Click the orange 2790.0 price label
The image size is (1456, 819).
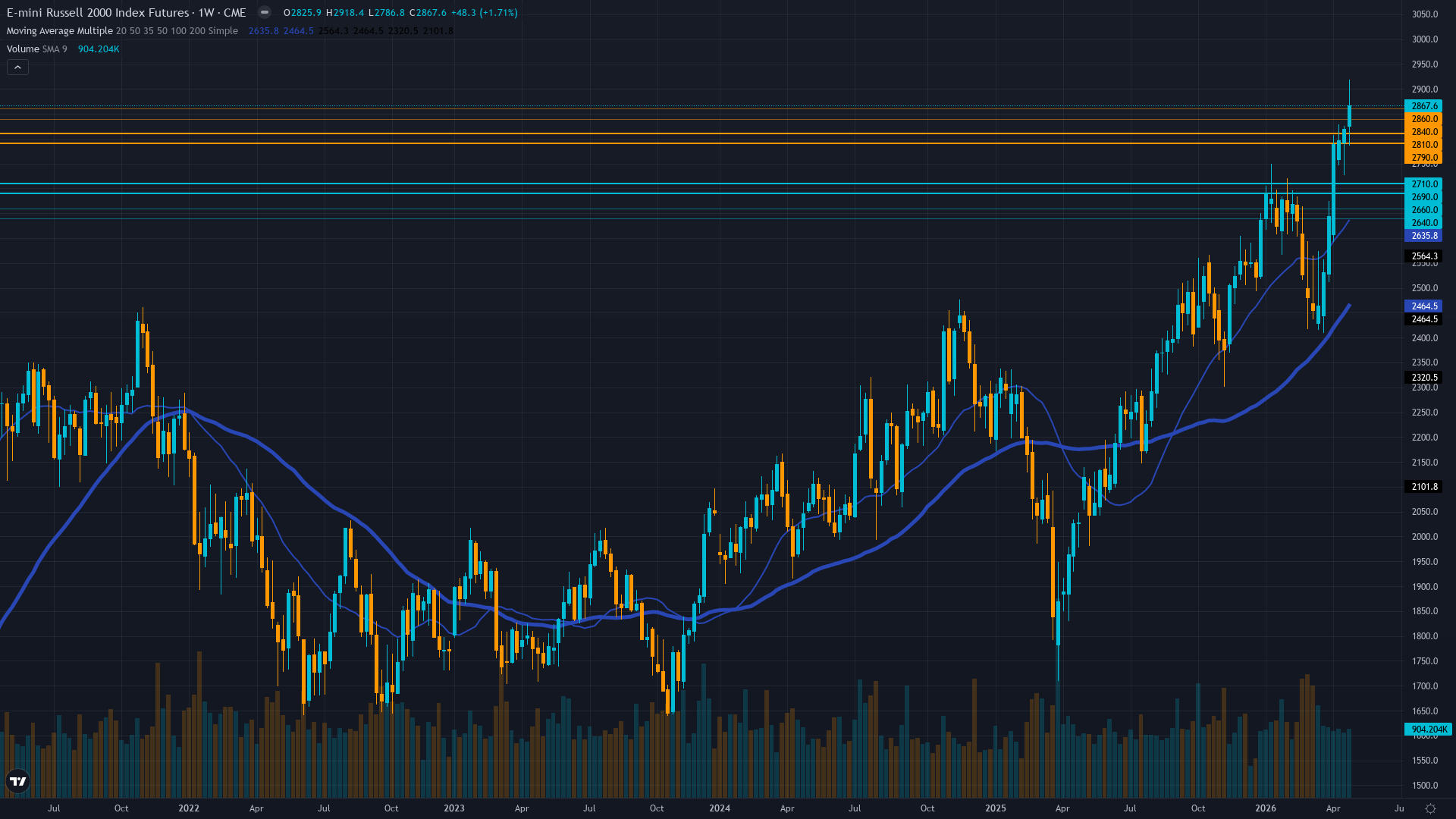(1423, 158)
